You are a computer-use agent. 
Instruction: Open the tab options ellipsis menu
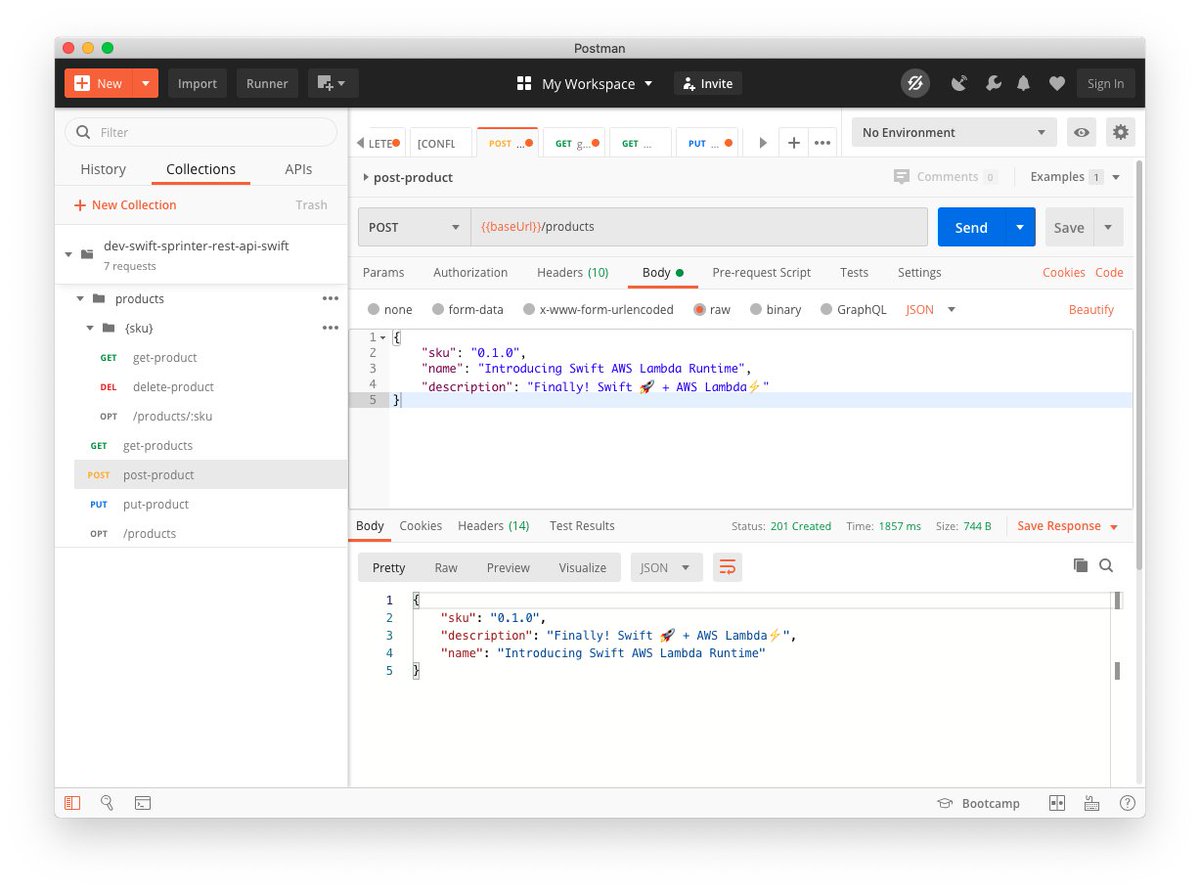[x=823, y=143]
